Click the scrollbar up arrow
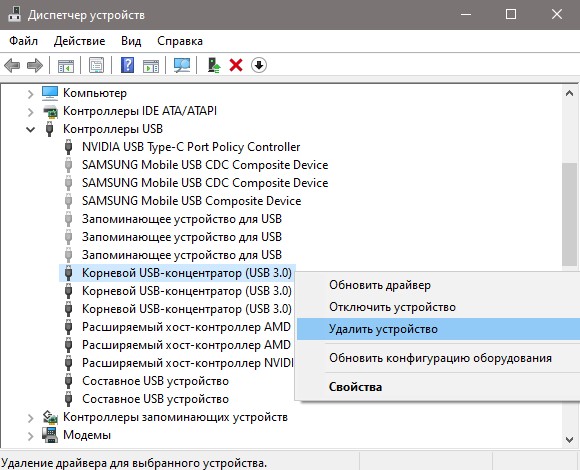Screen dimensions: 580x470 (x=570, y=93)
